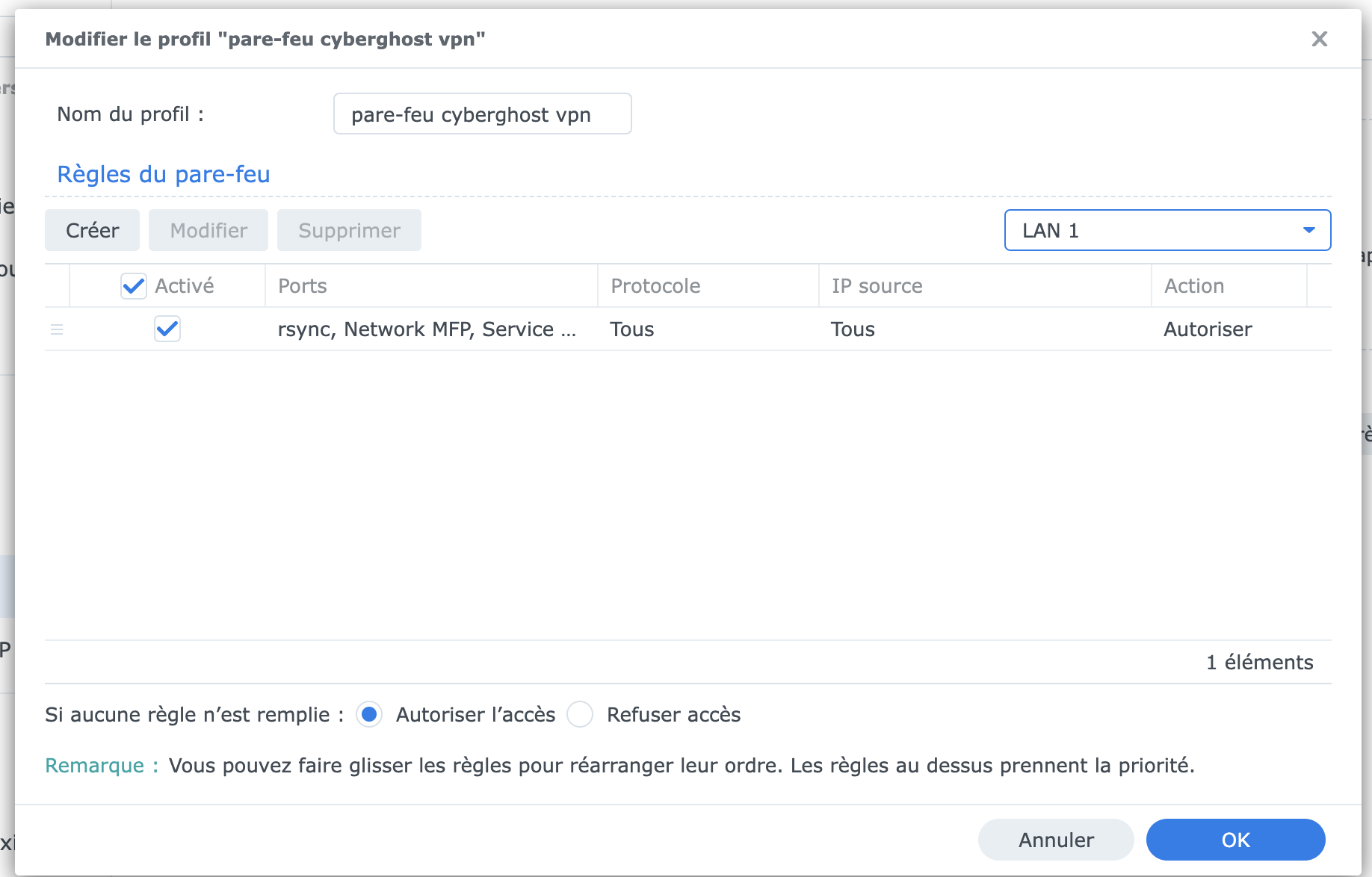Click the Supprimer button

(349, 230)
